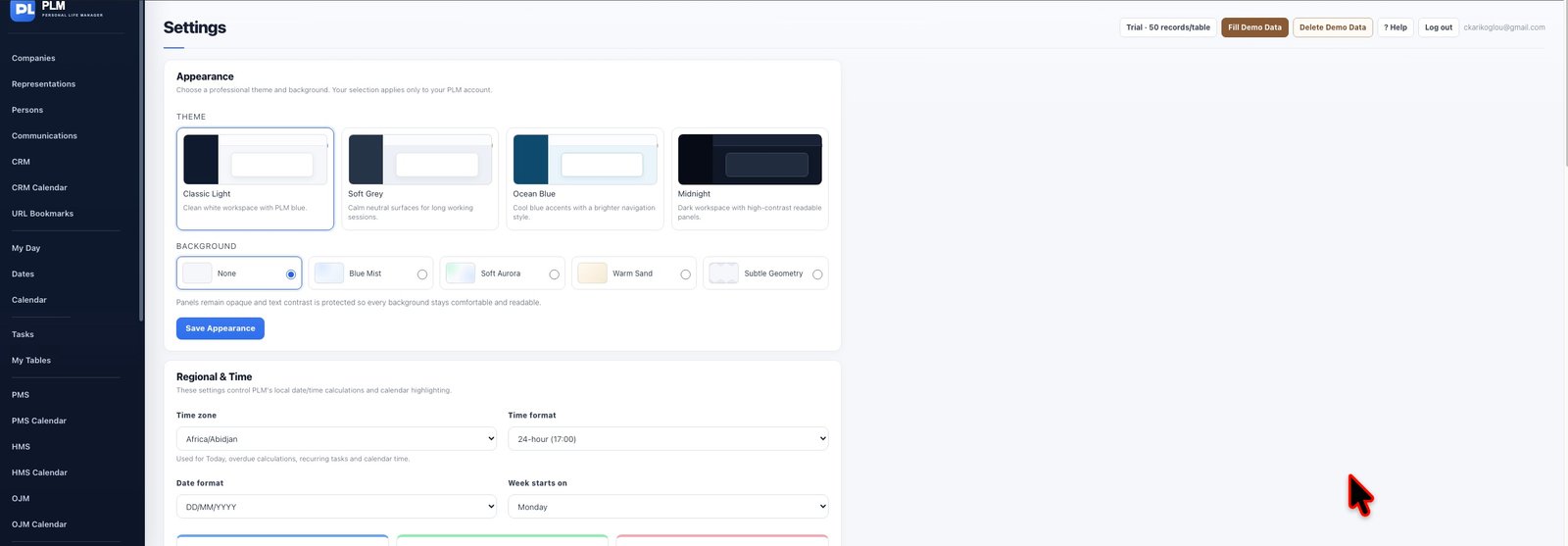Select the Warm Sand background radio button
The width and height of the screenshot is (1568, 546).
686,274
